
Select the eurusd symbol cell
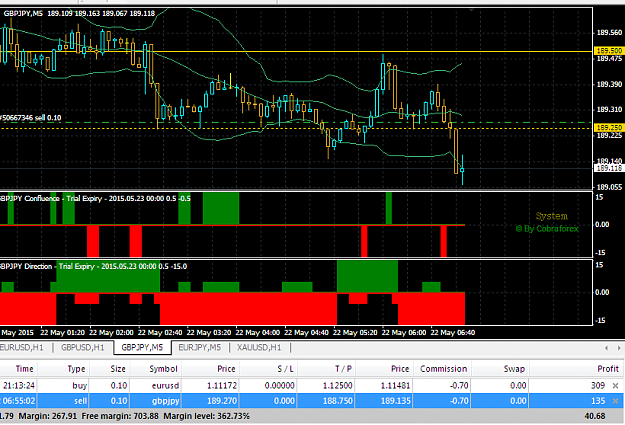tap(165, 386)
